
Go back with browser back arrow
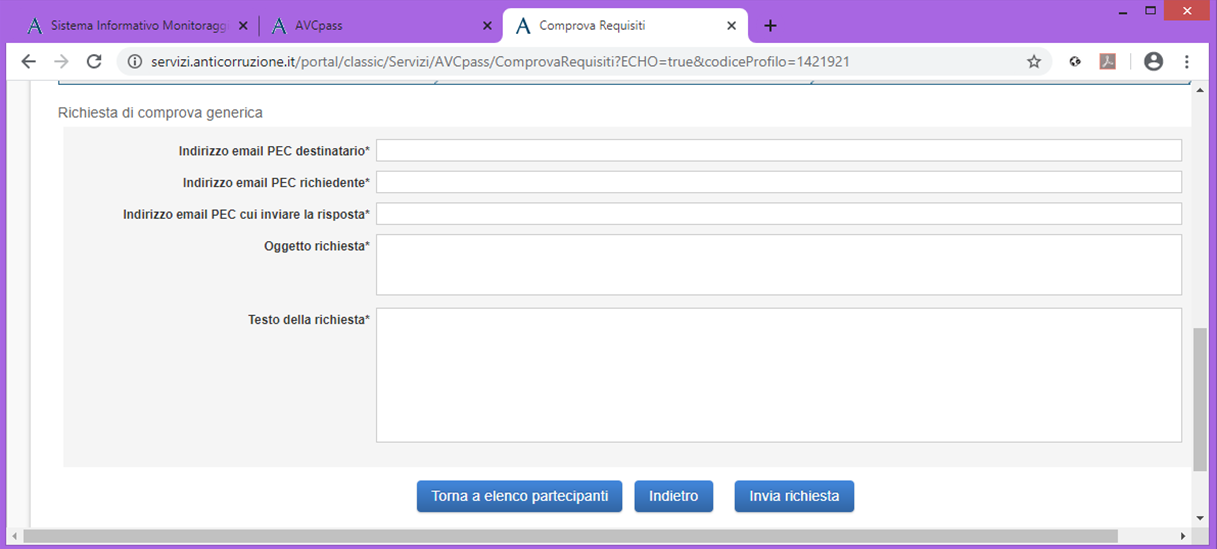tap(29, 61)
